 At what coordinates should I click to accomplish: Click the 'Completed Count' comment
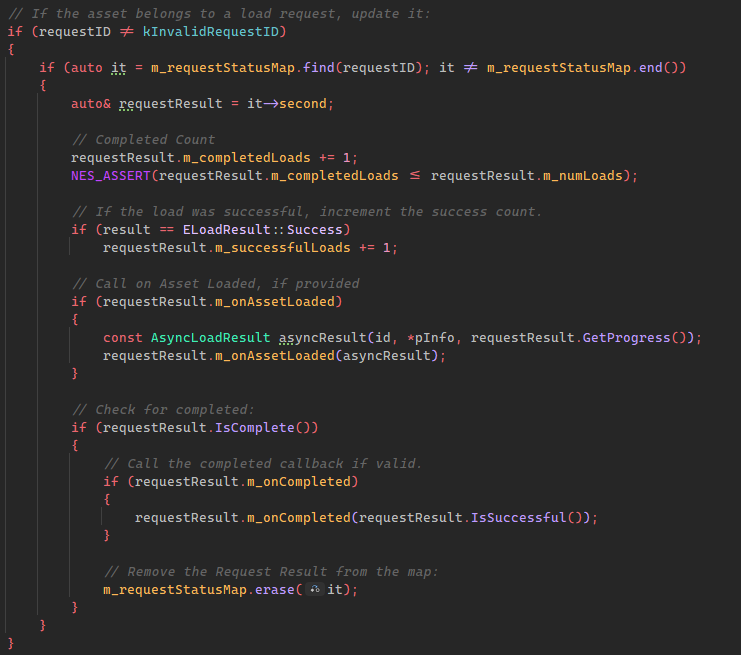pos(143,139)
